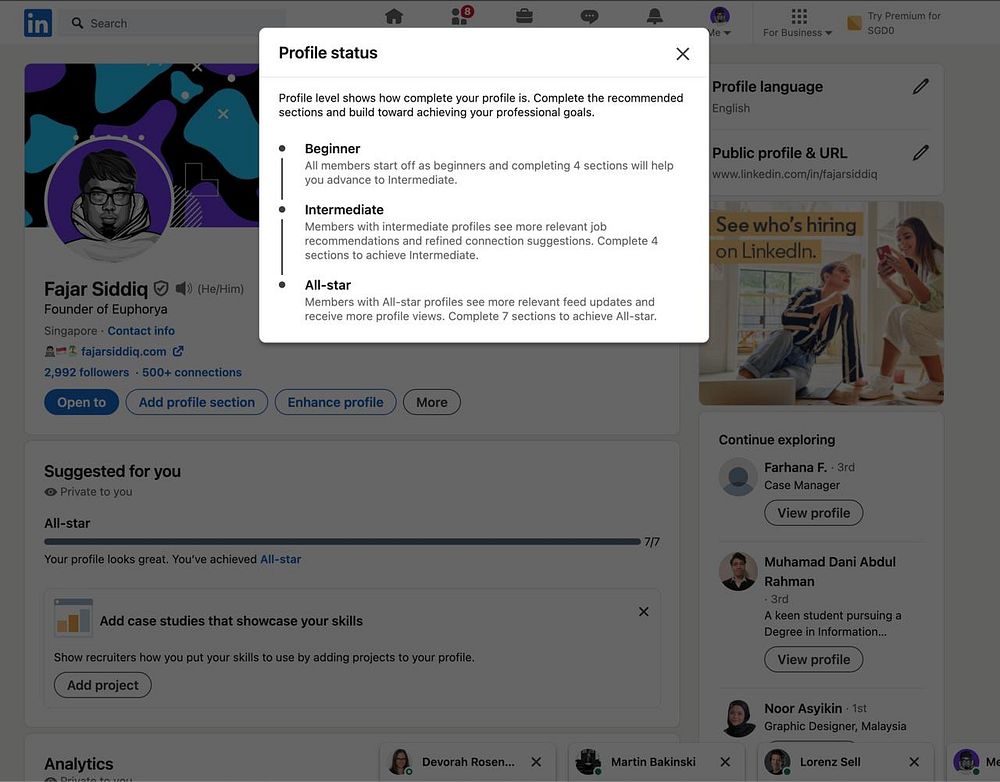This screenshot has height=782, width=1000.
Task: View profile of Farhana F.
Action: [x=814, y=513]
